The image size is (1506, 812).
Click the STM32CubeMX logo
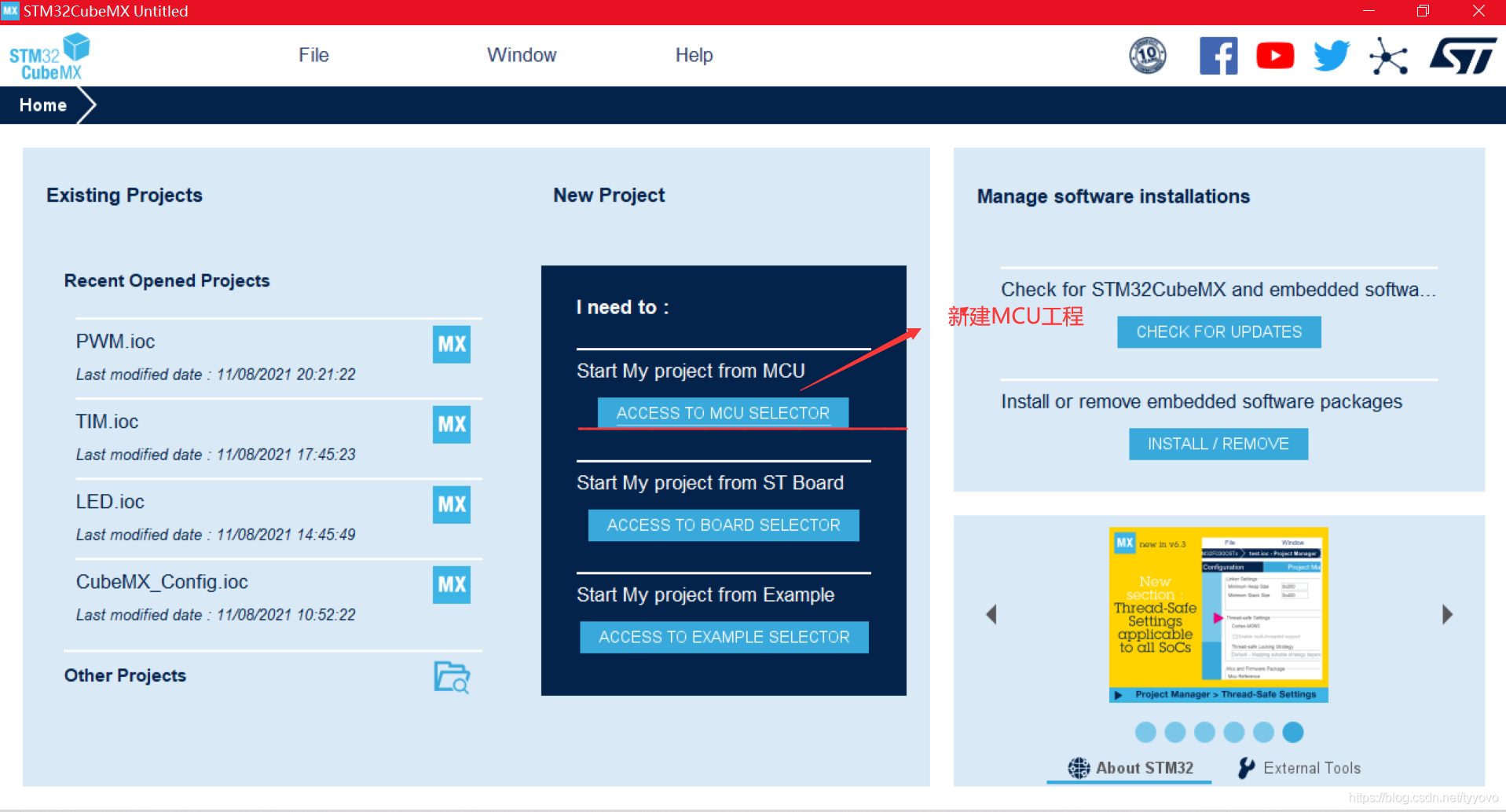click(x=49, y=57)
